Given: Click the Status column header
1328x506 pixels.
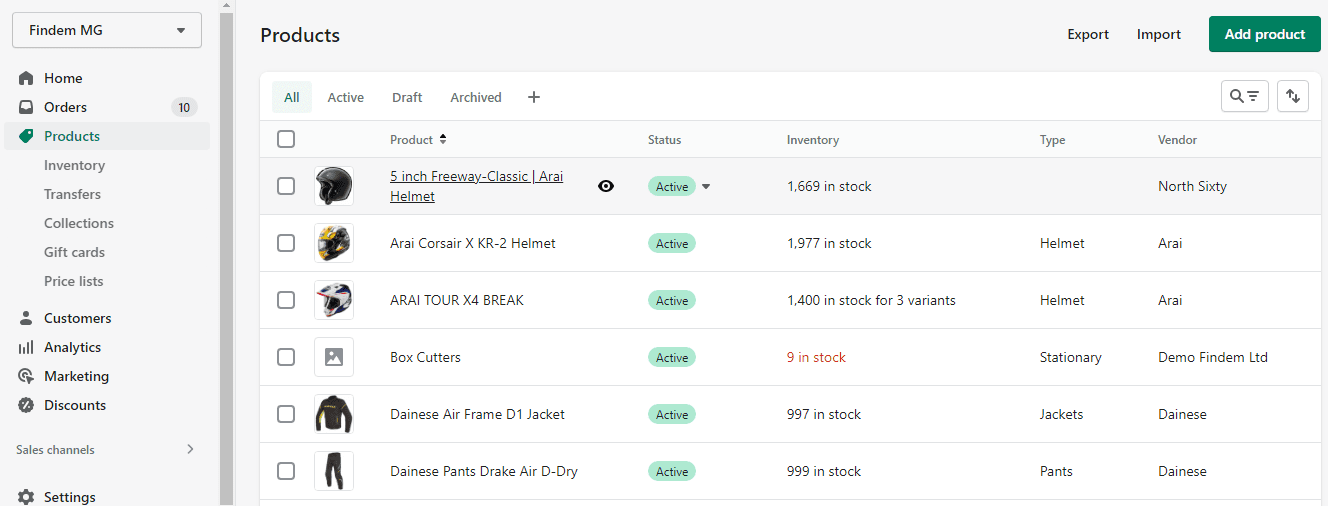Looking at the screenshot, I should pos(664,140).
